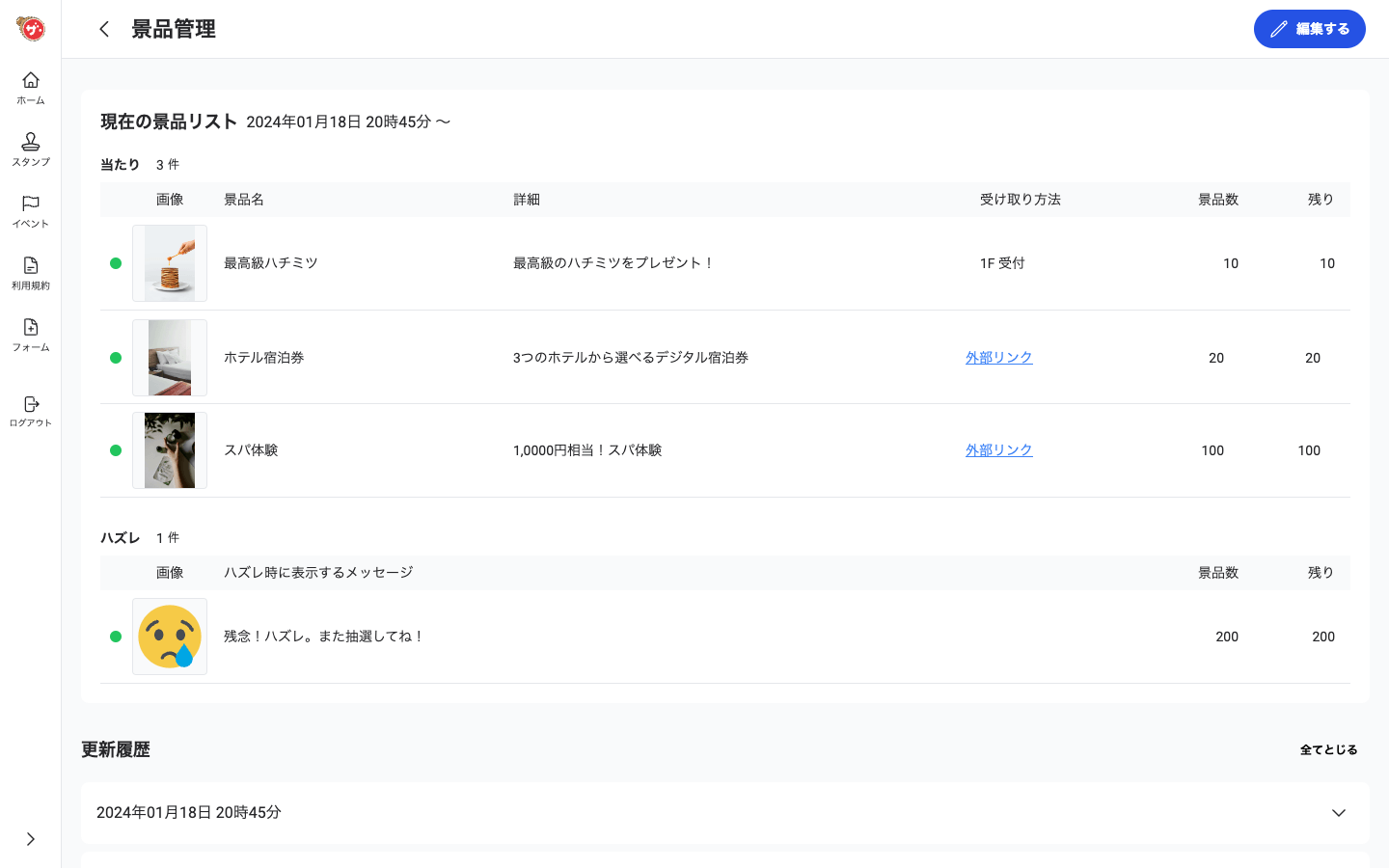Select the スタンプ sidebar icon
This screenshot has width=1389, height=868.
click(30, 149)
